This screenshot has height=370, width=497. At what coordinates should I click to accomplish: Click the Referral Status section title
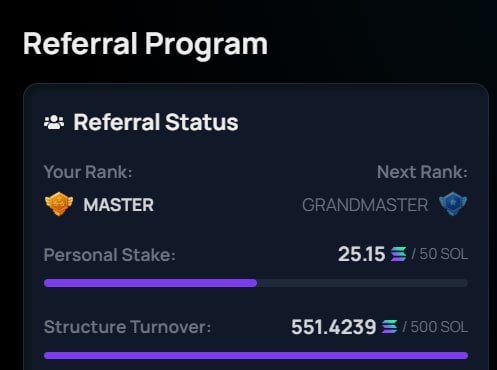[156, 122]
